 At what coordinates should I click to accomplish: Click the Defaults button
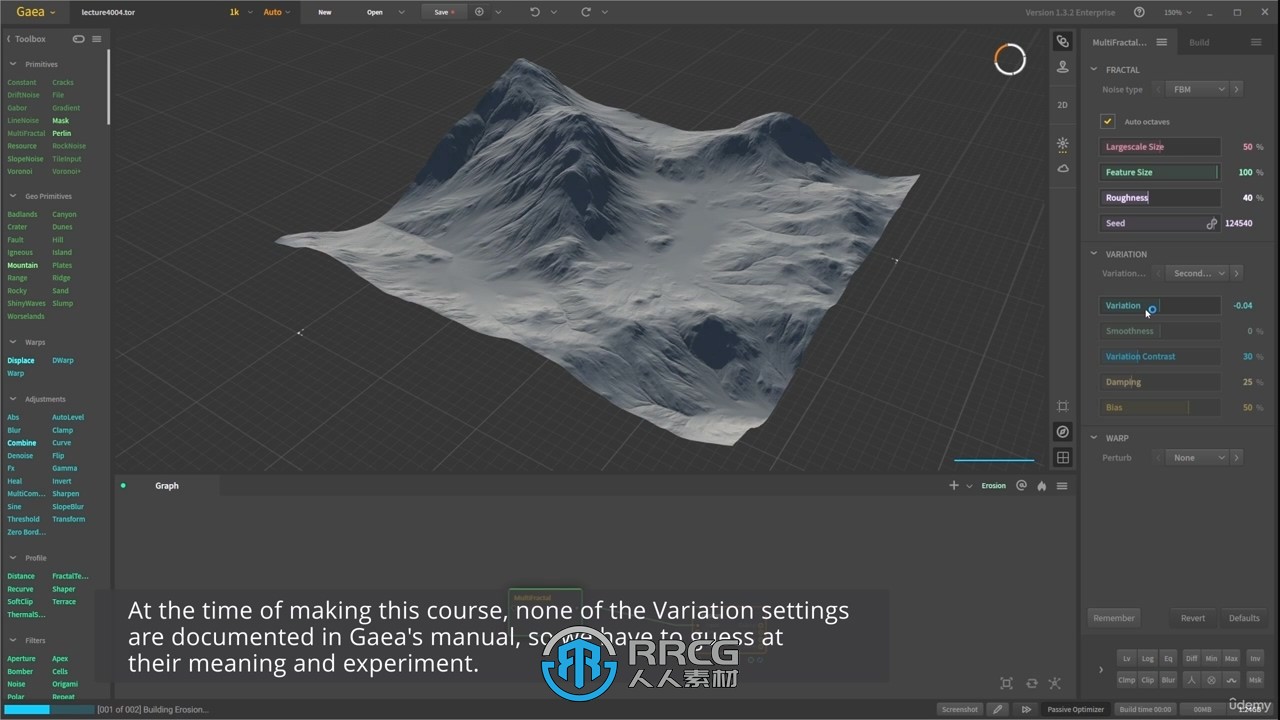(1244, 618)
